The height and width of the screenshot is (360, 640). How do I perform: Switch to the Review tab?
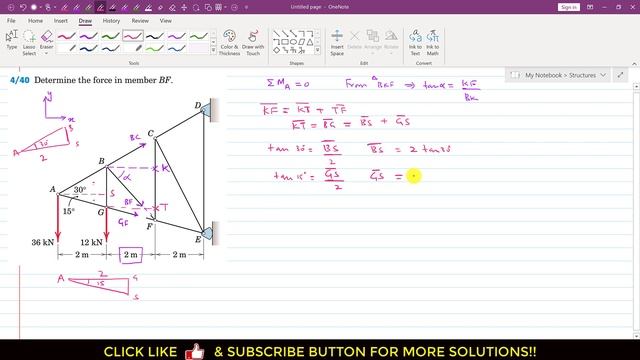point(140,20)
